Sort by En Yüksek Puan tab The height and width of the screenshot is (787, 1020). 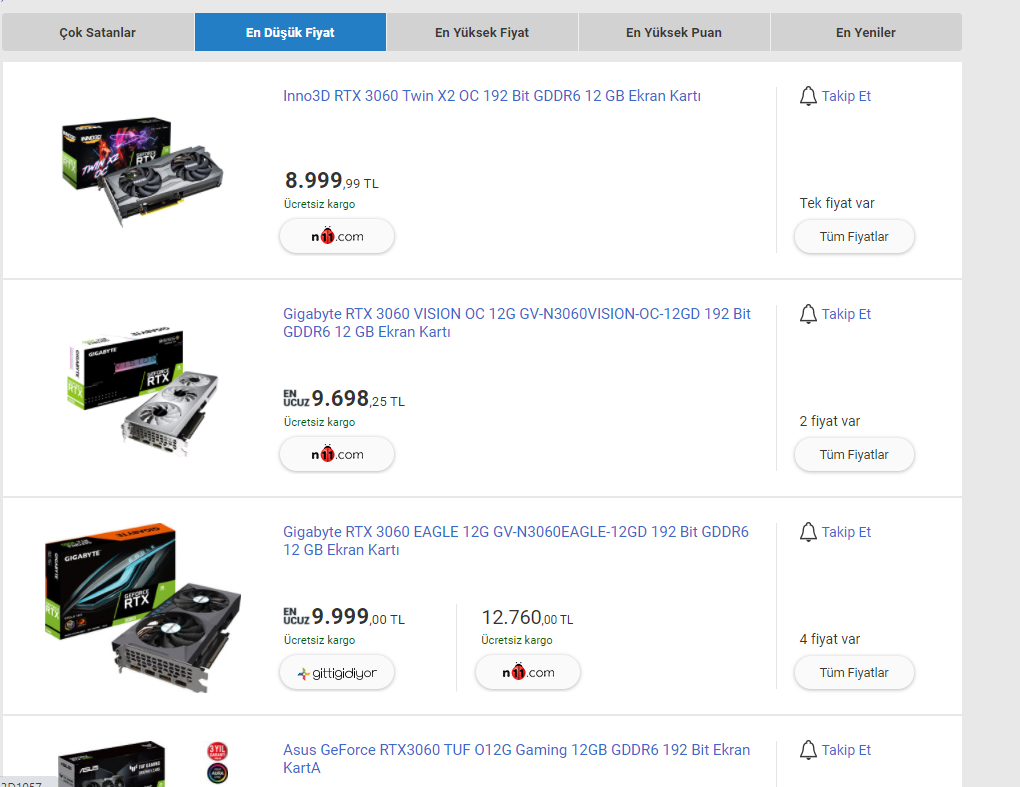pos(674,32)
